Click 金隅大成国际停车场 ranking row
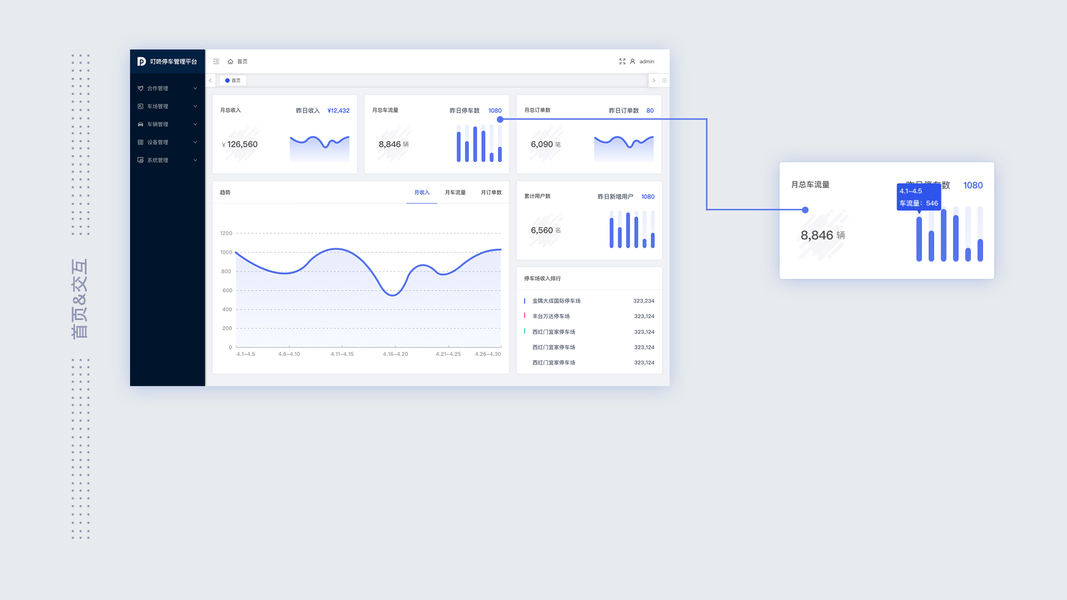1067x600 pixels. (589, 301)
